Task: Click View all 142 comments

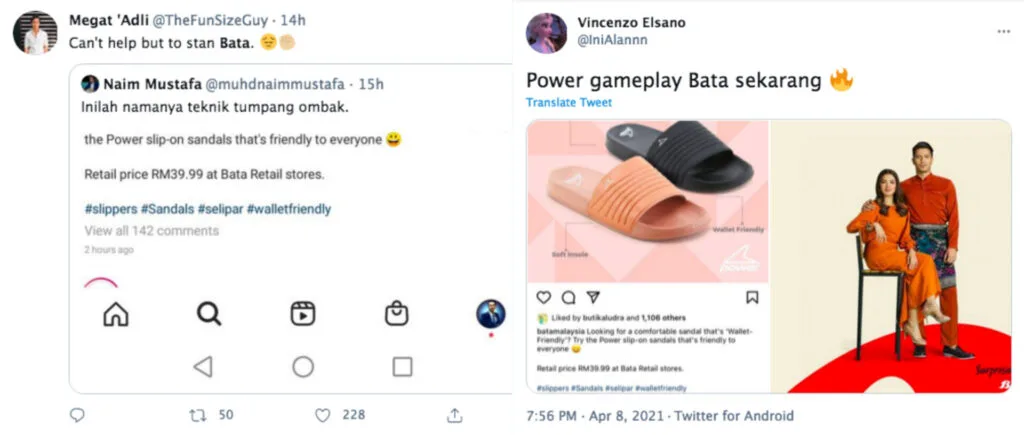Action: (x=151, y=231)
